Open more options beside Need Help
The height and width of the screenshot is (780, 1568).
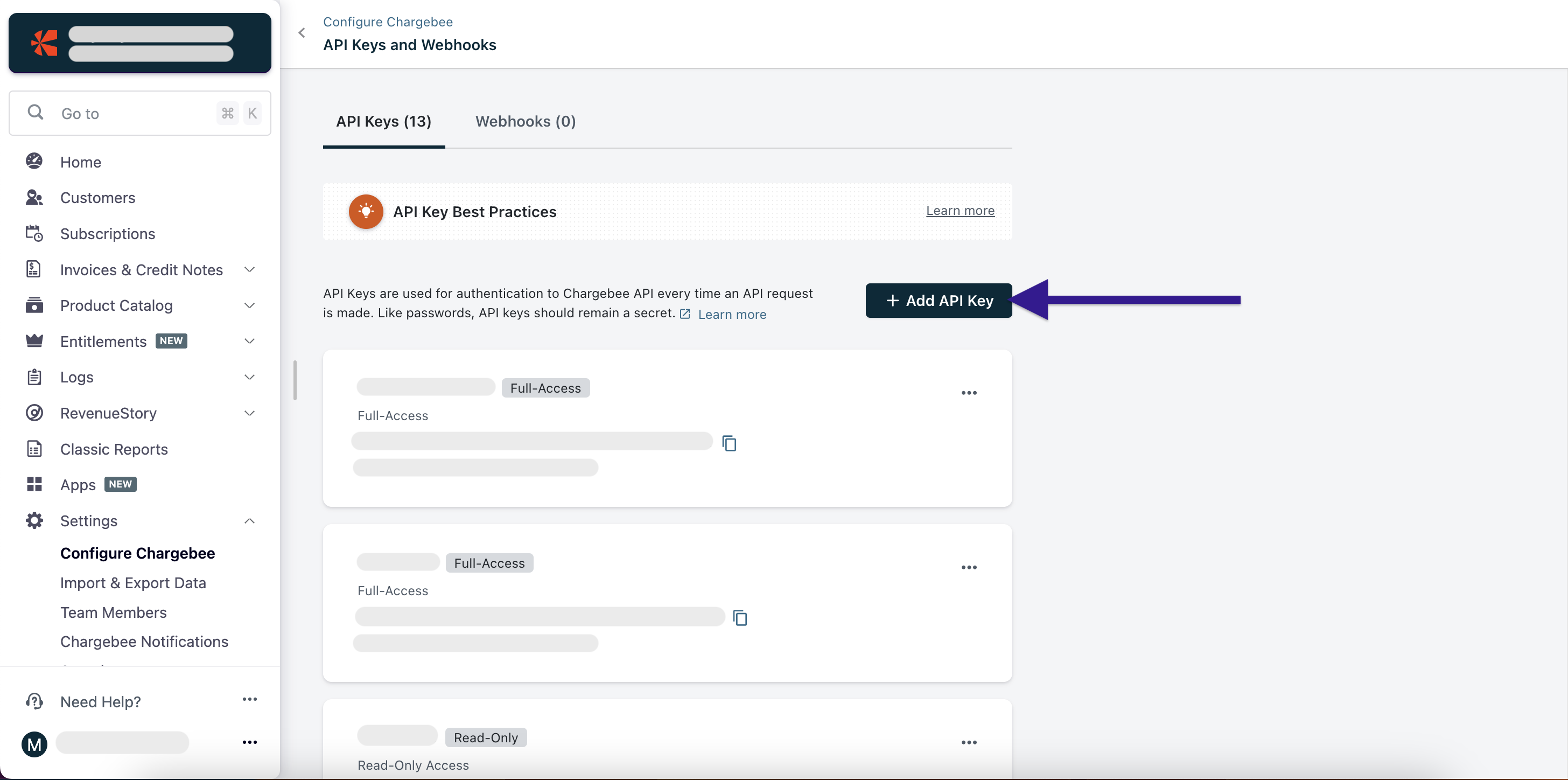[249, 699]
